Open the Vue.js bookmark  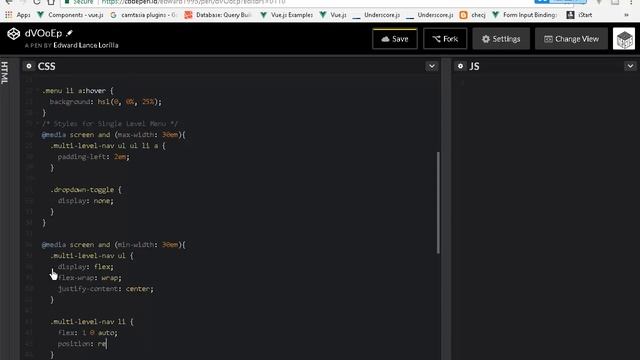click(333, 15)
